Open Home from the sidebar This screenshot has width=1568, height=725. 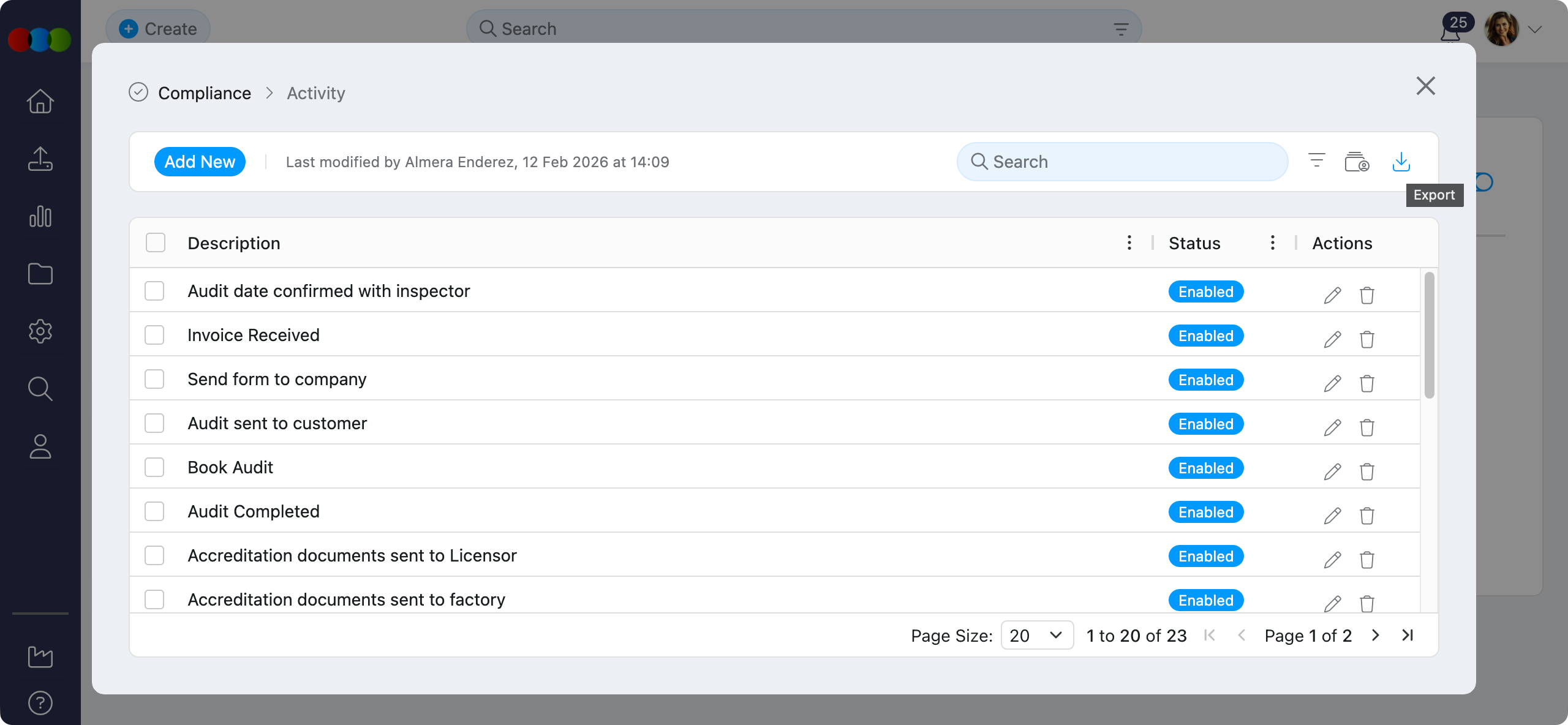(40, 102)
